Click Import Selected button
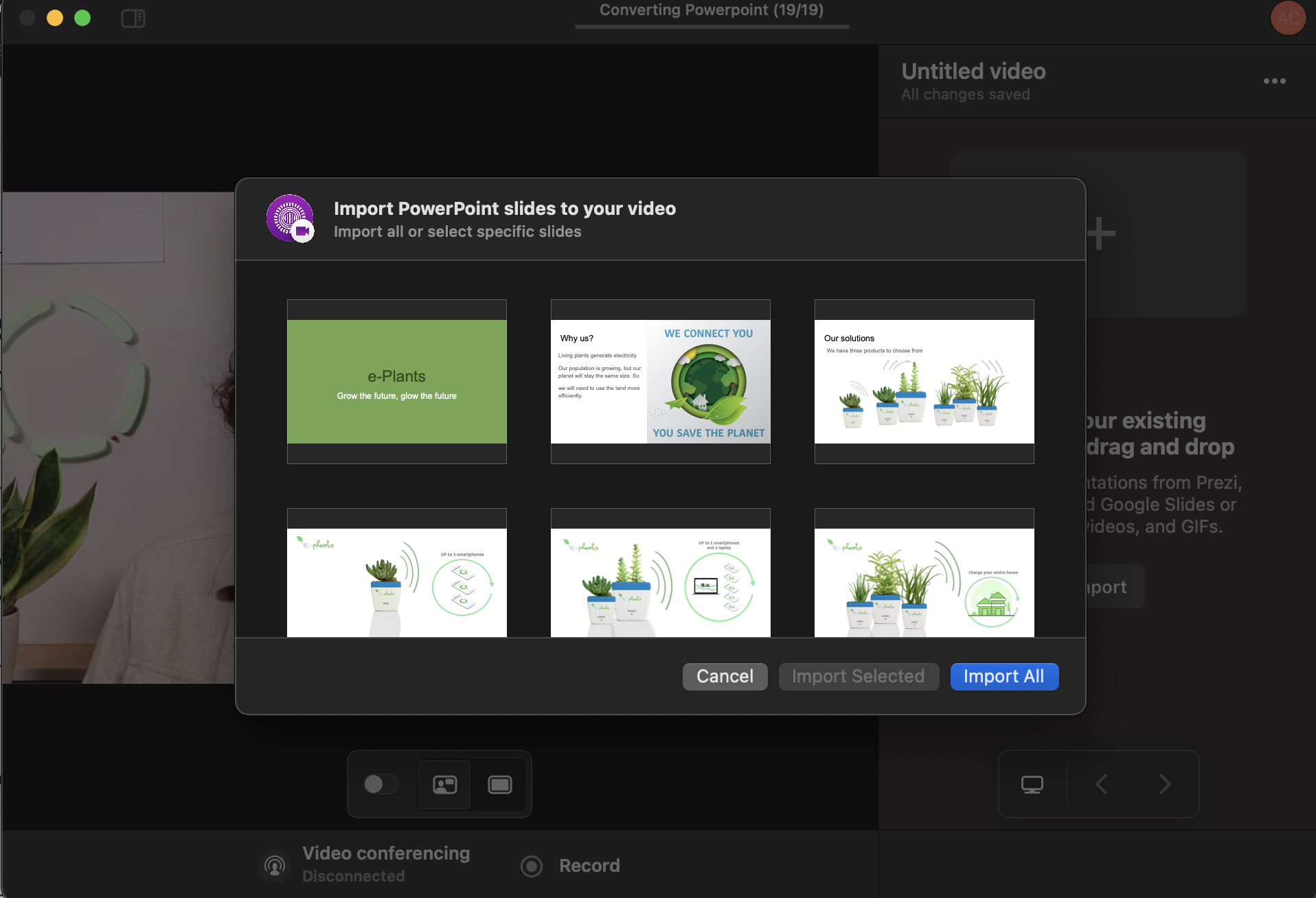The height and width of the screenshot is (898, 1316). (x=858, y=676)
